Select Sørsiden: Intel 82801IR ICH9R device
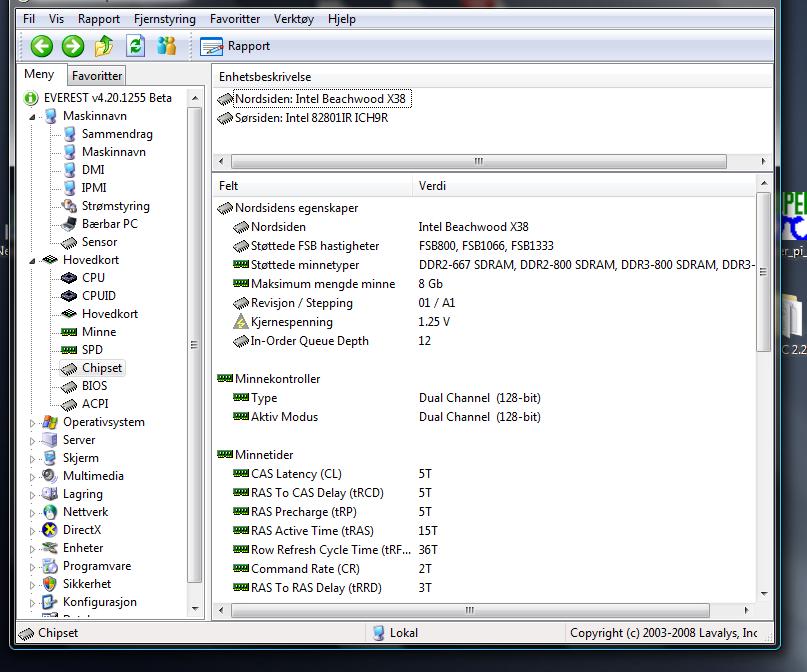The width and height of the screenshot is (807, 672). pyautogui.click(x=311, y=118)
